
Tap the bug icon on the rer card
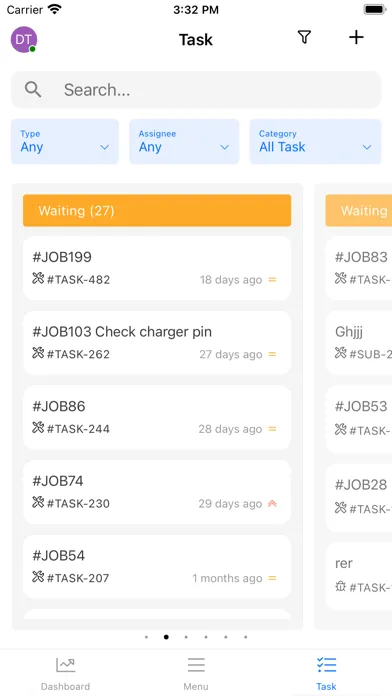click(x=340, y=586)
